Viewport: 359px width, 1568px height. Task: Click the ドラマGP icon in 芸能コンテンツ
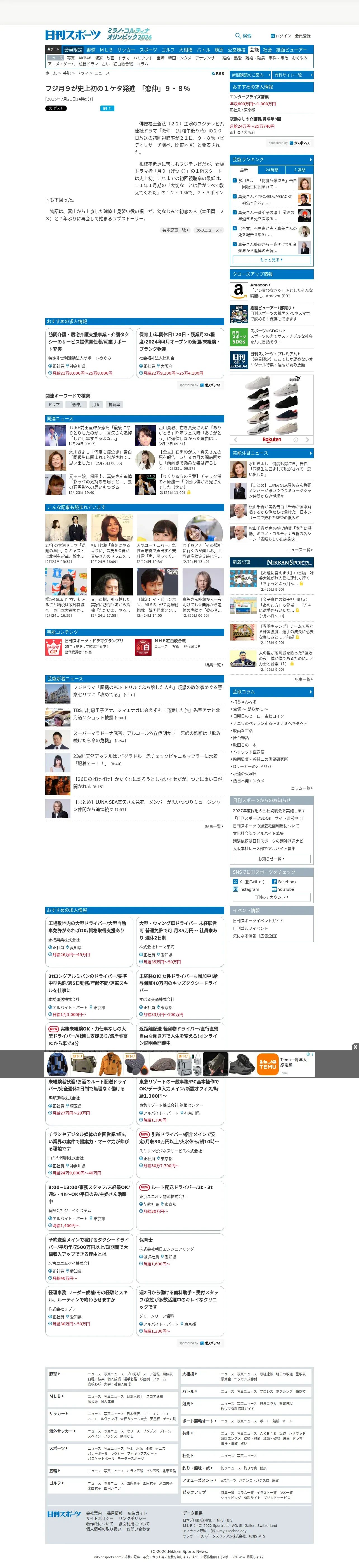click(x=53, y=647)
